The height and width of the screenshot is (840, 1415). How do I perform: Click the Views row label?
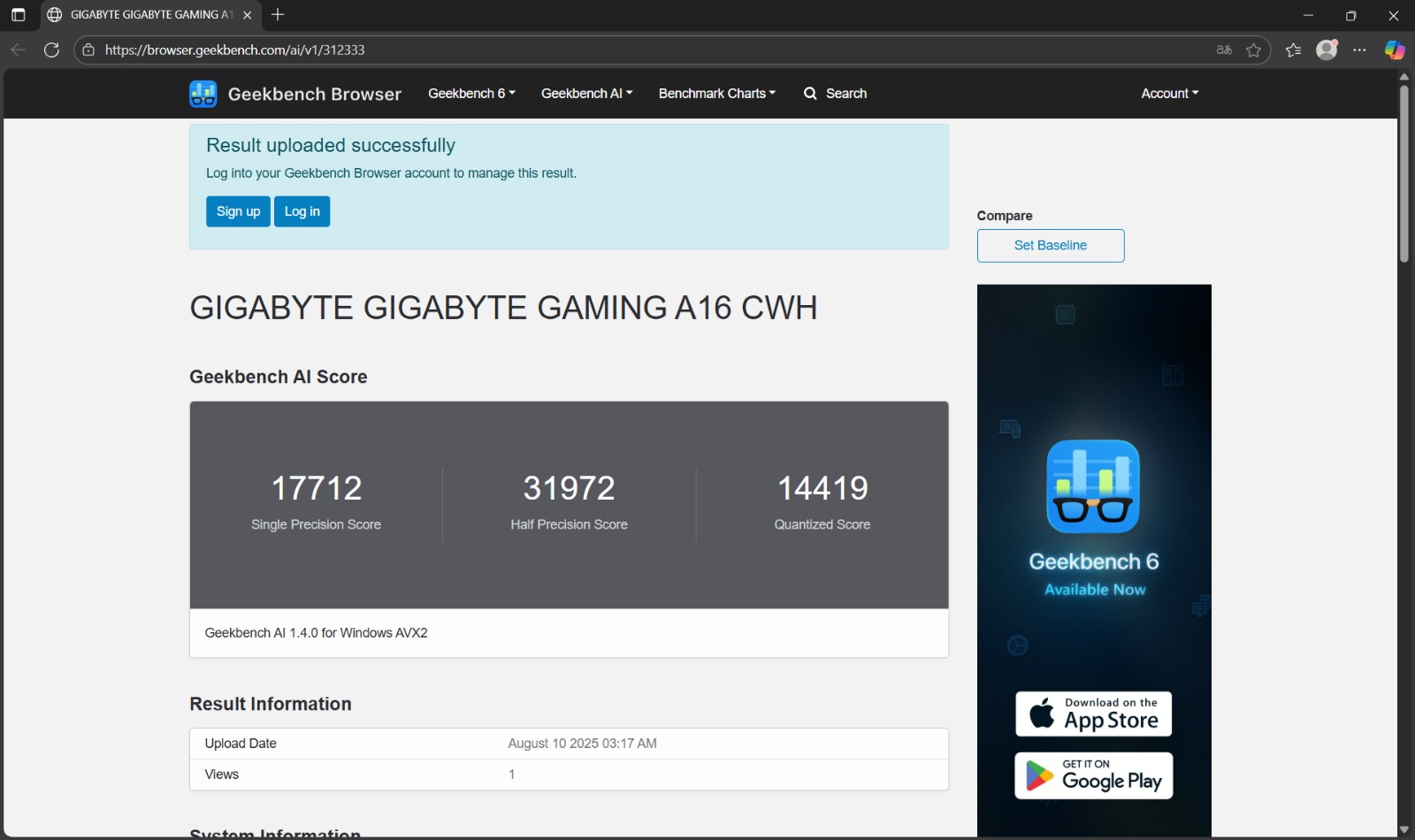click(221, 775)
